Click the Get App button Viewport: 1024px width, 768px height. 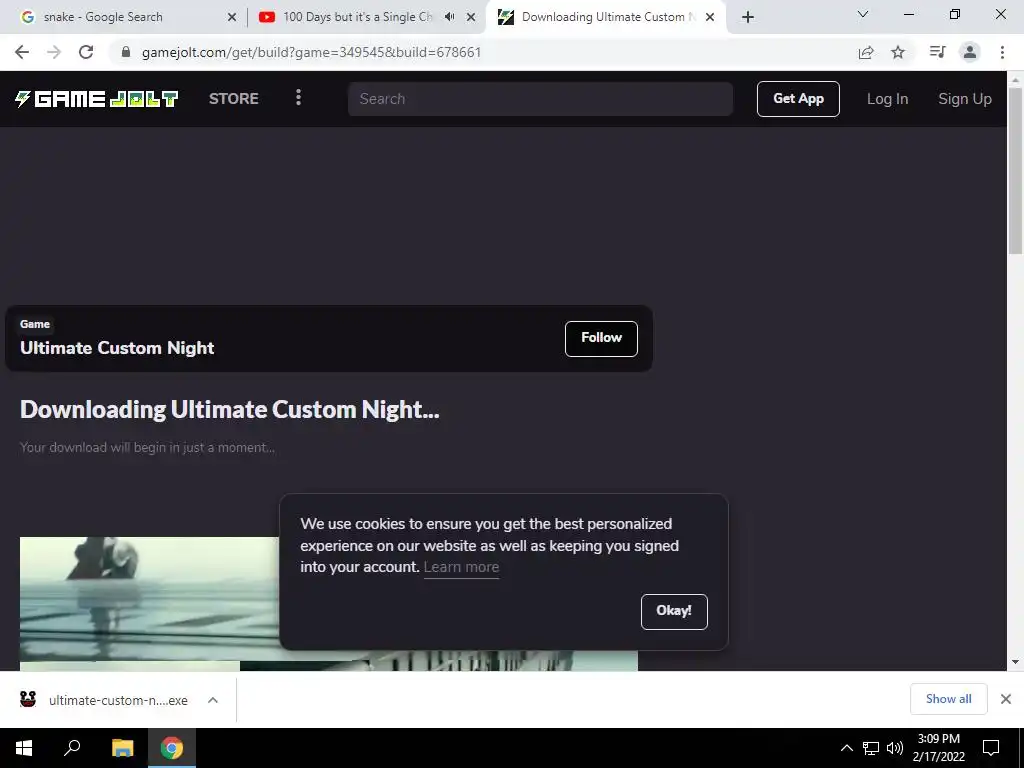tap(798, 99)
